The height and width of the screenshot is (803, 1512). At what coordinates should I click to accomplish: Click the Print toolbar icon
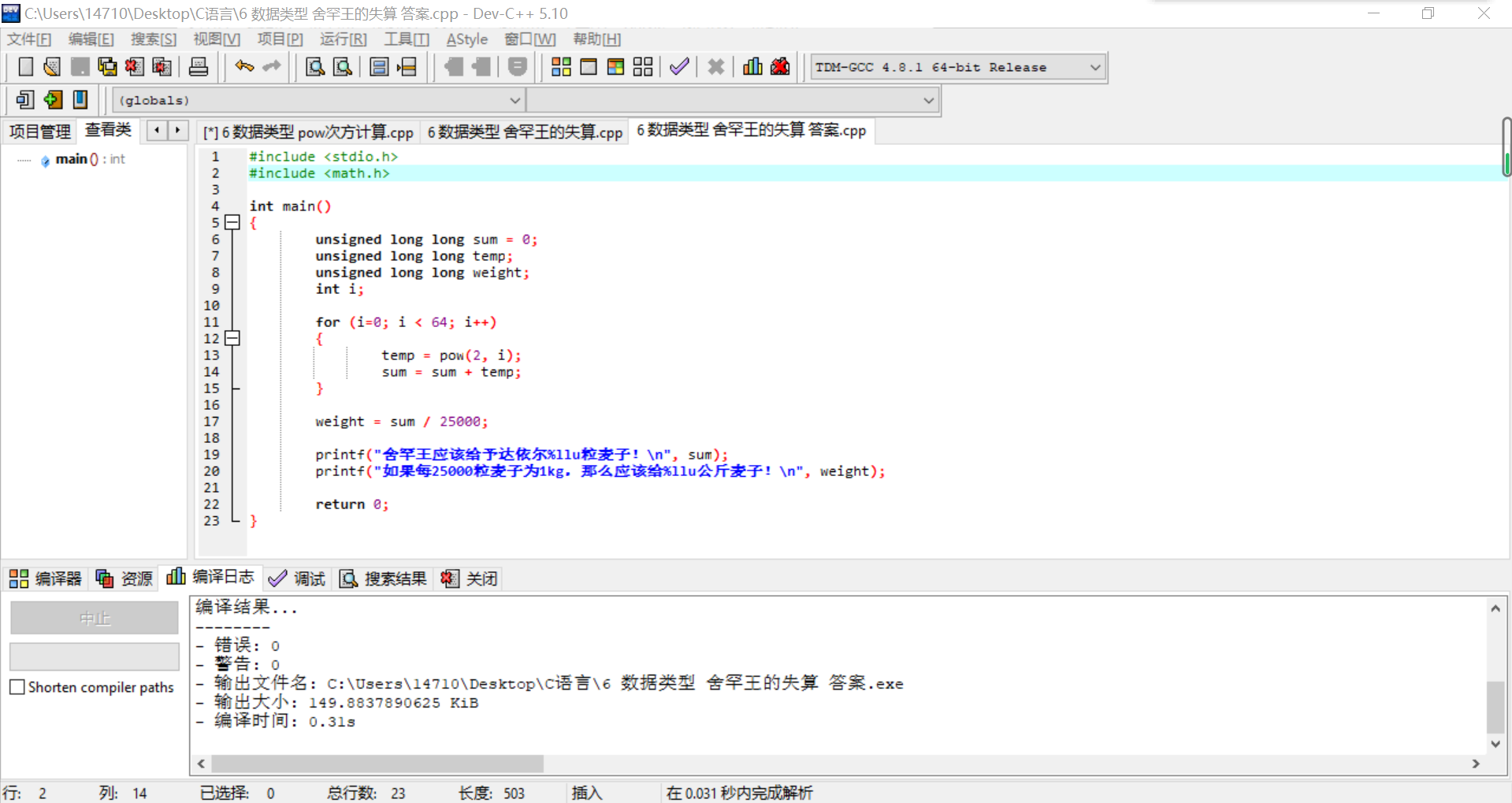click(x=199, y=67)
